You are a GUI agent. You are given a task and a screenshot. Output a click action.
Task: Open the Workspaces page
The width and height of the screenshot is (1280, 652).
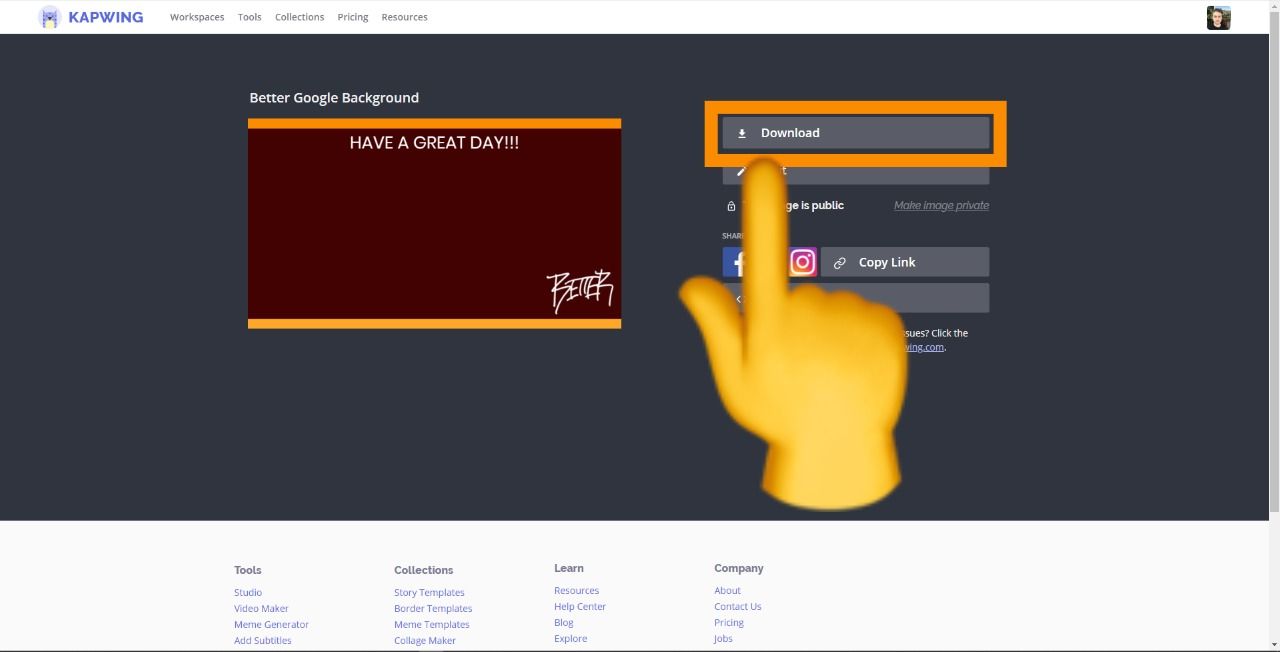[x=196, y=17]
